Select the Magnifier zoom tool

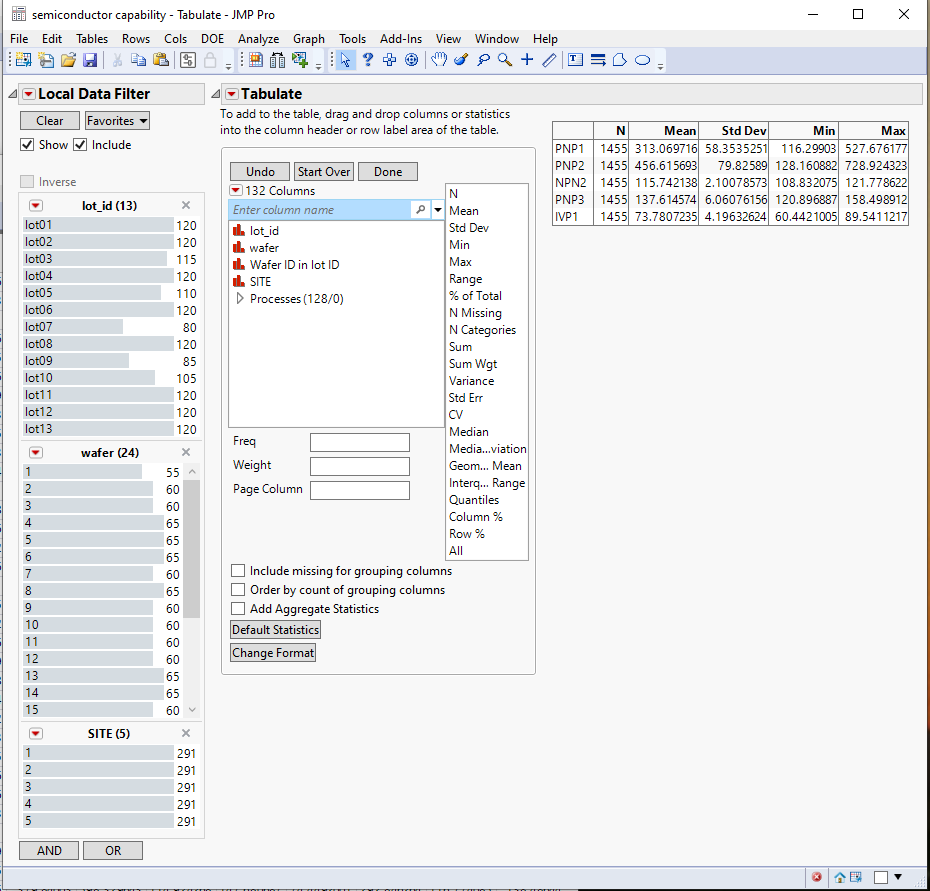[x=504, y=60]
